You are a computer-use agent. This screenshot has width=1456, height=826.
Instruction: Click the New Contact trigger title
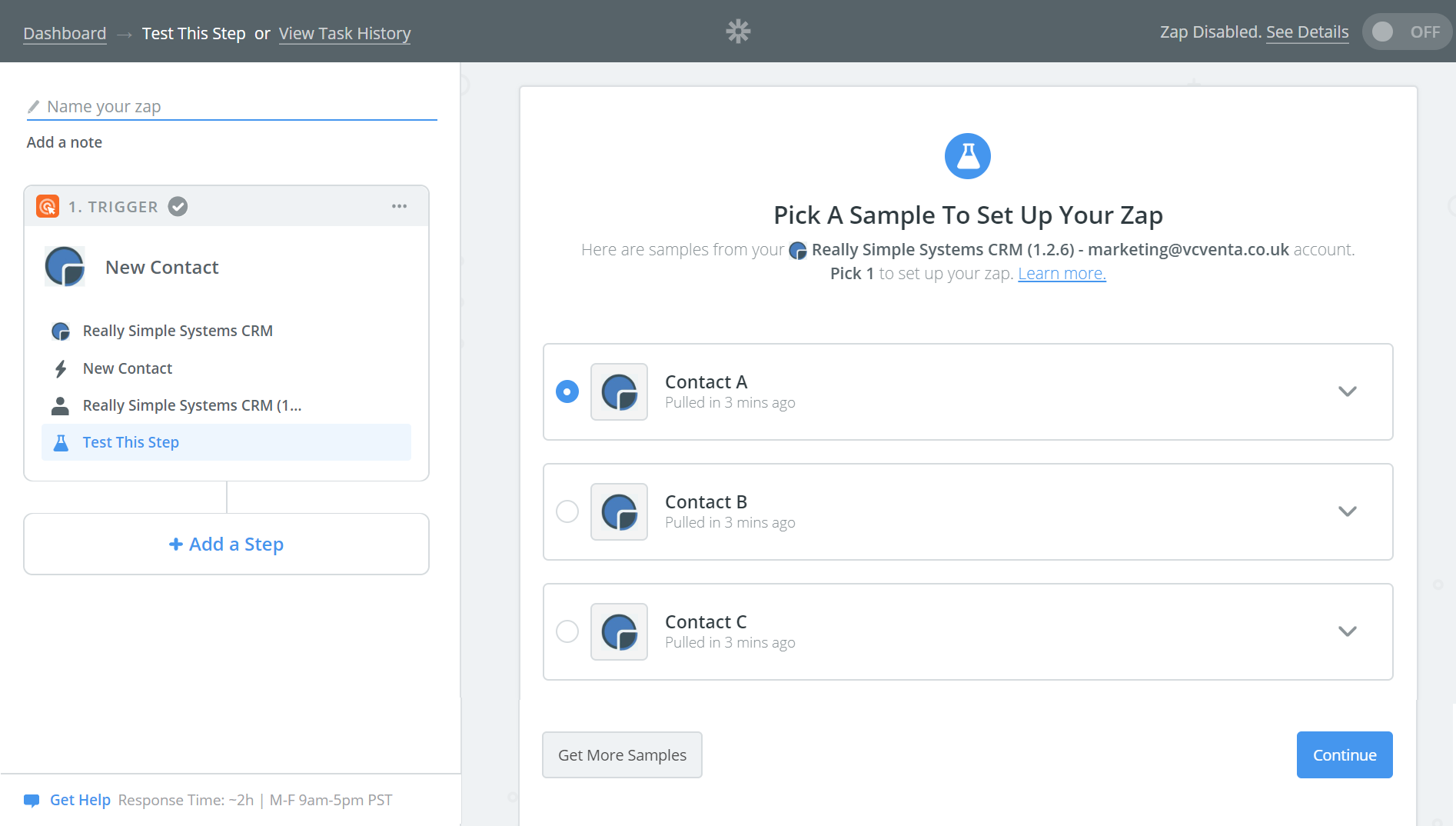click(x=161, y=267)
